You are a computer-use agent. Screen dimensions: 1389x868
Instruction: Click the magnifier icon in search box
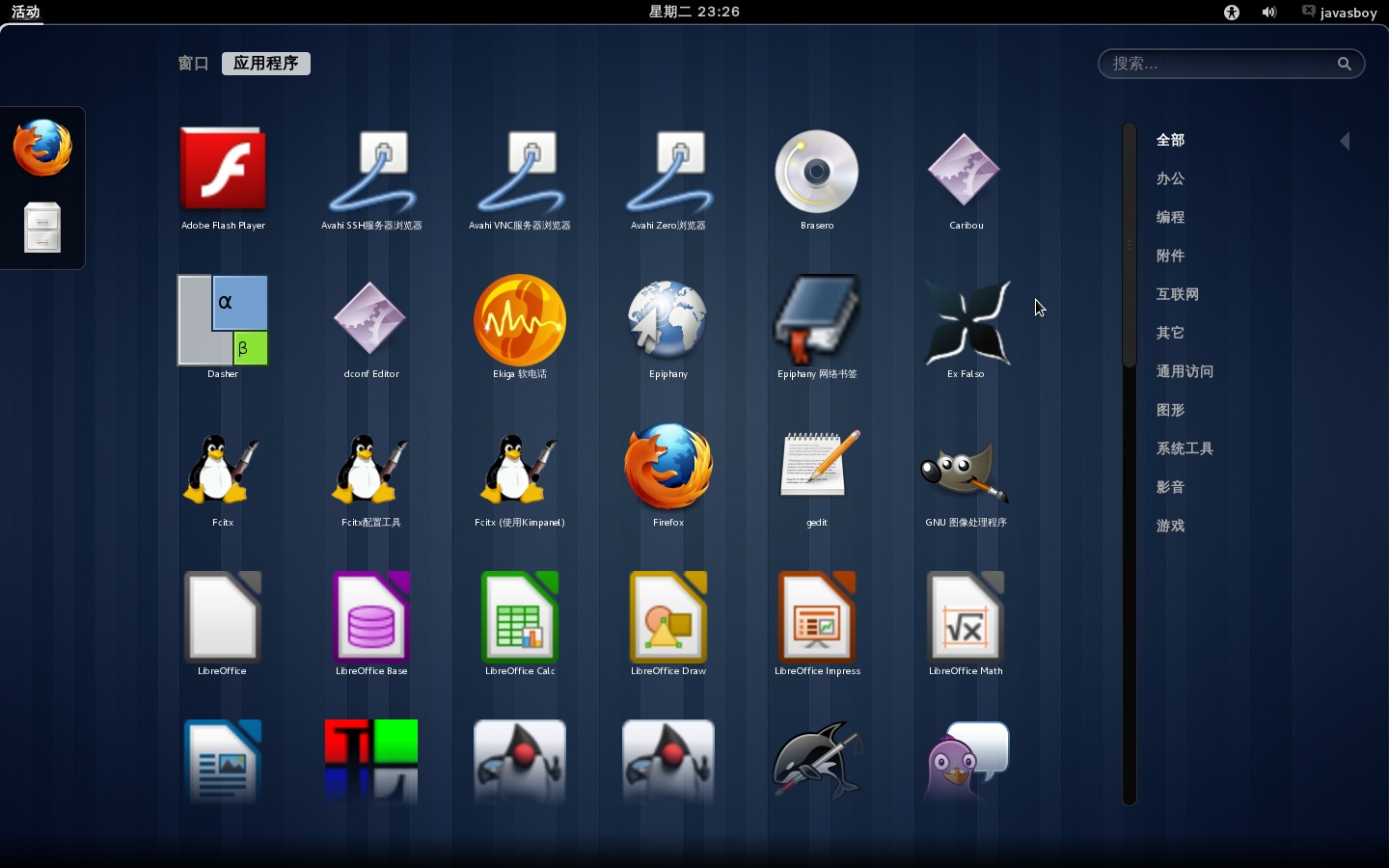click(x=1345, y=64)
